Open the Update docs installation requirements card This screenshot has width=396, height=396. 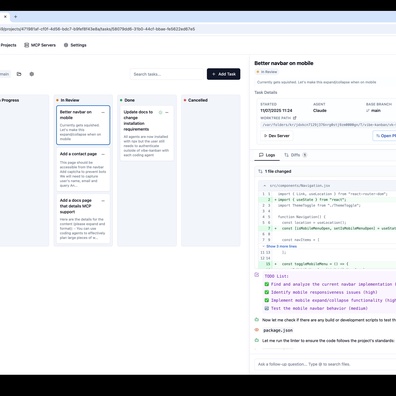tap(147, 133)
